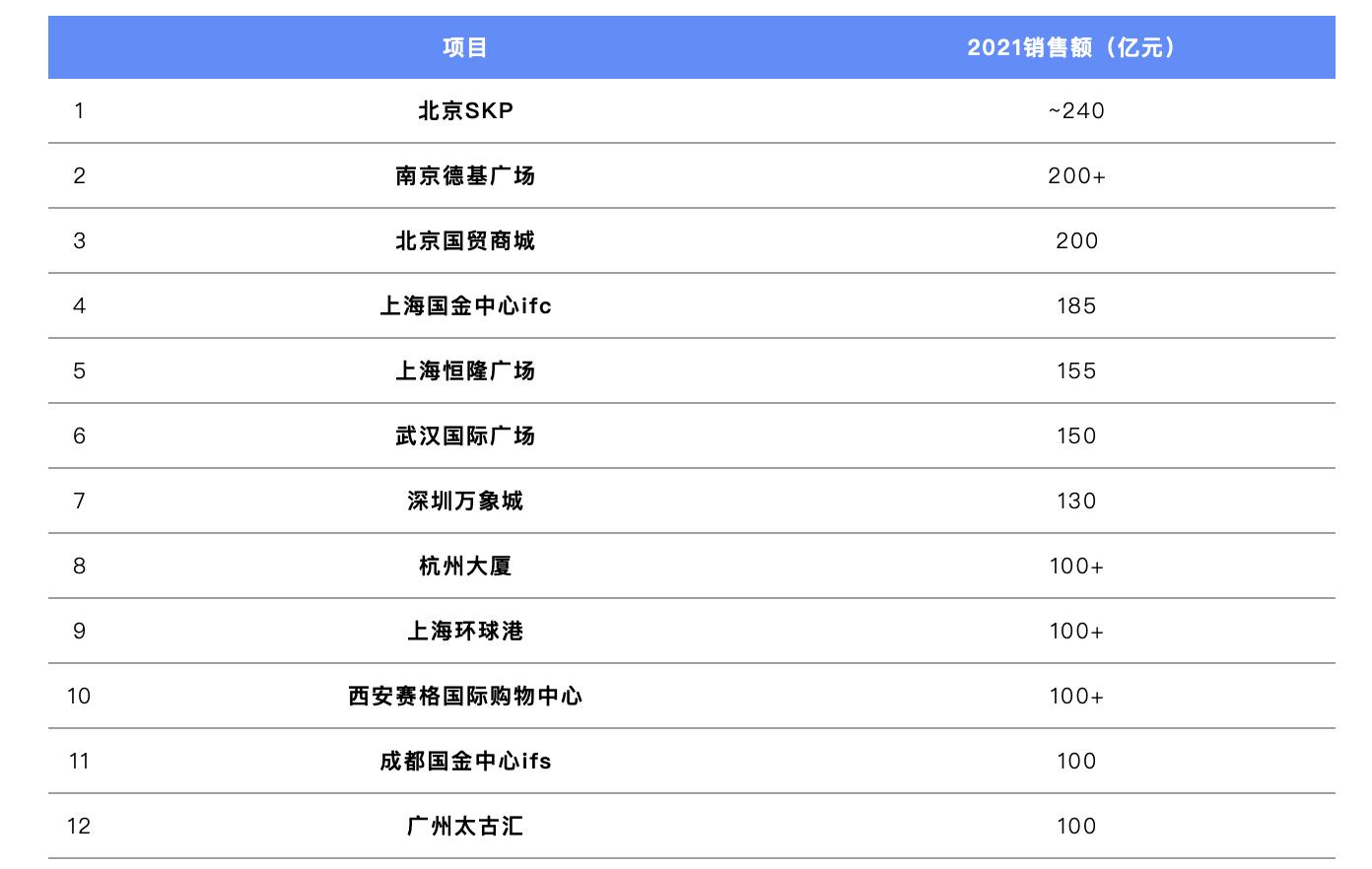This screenshot has height=869, width=1372.
Task: Click the 155 sales value
Action: 1075,370
